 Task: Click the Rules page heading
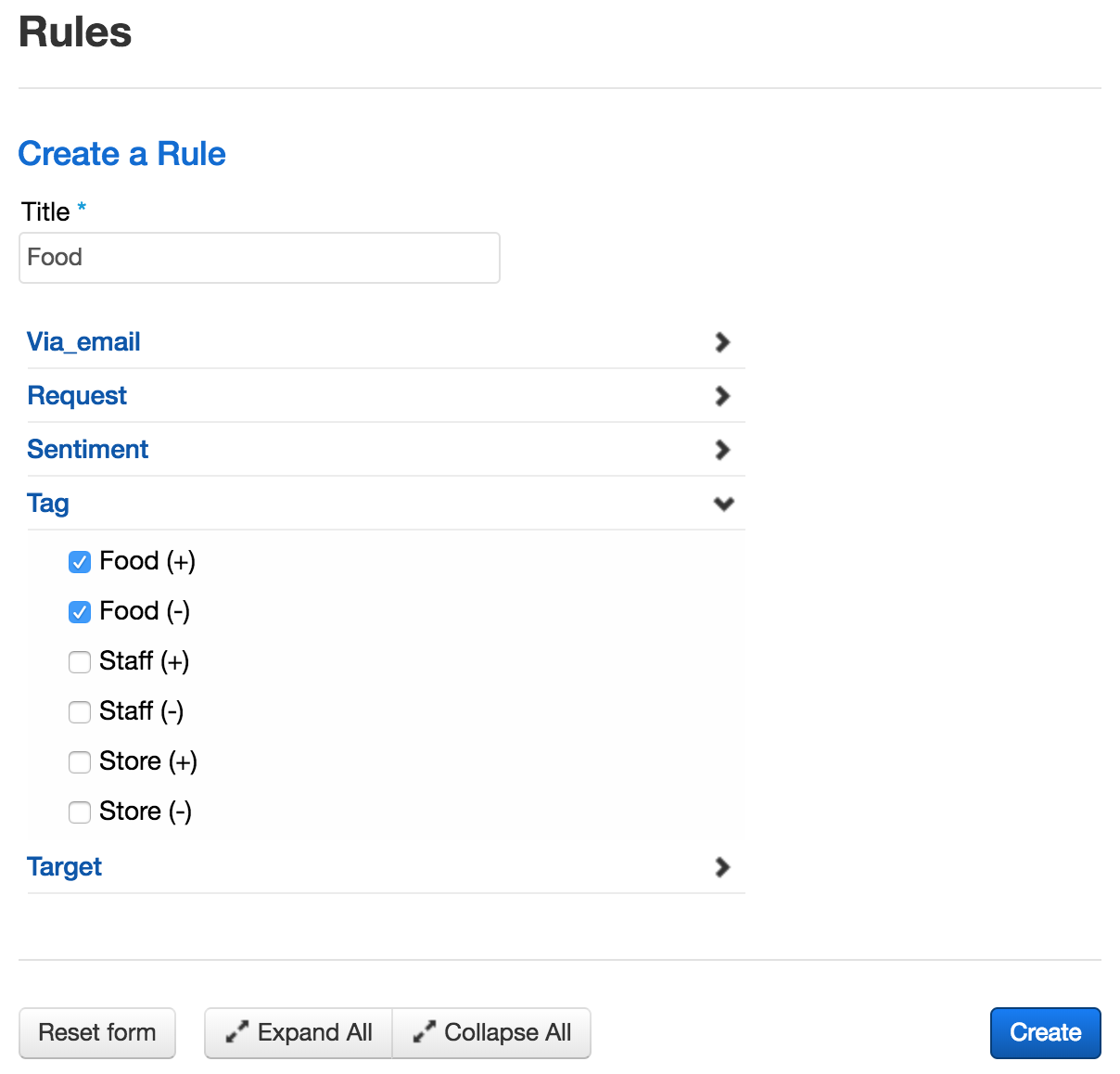[x=75, y=32]
